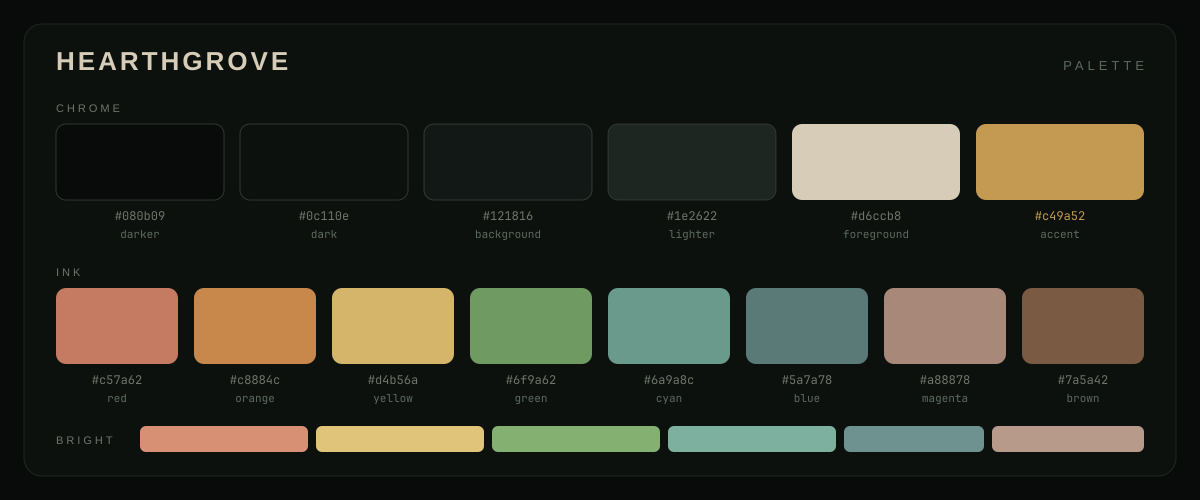Pick the red ink swatch #c57a62

click(x=117, y=326)
